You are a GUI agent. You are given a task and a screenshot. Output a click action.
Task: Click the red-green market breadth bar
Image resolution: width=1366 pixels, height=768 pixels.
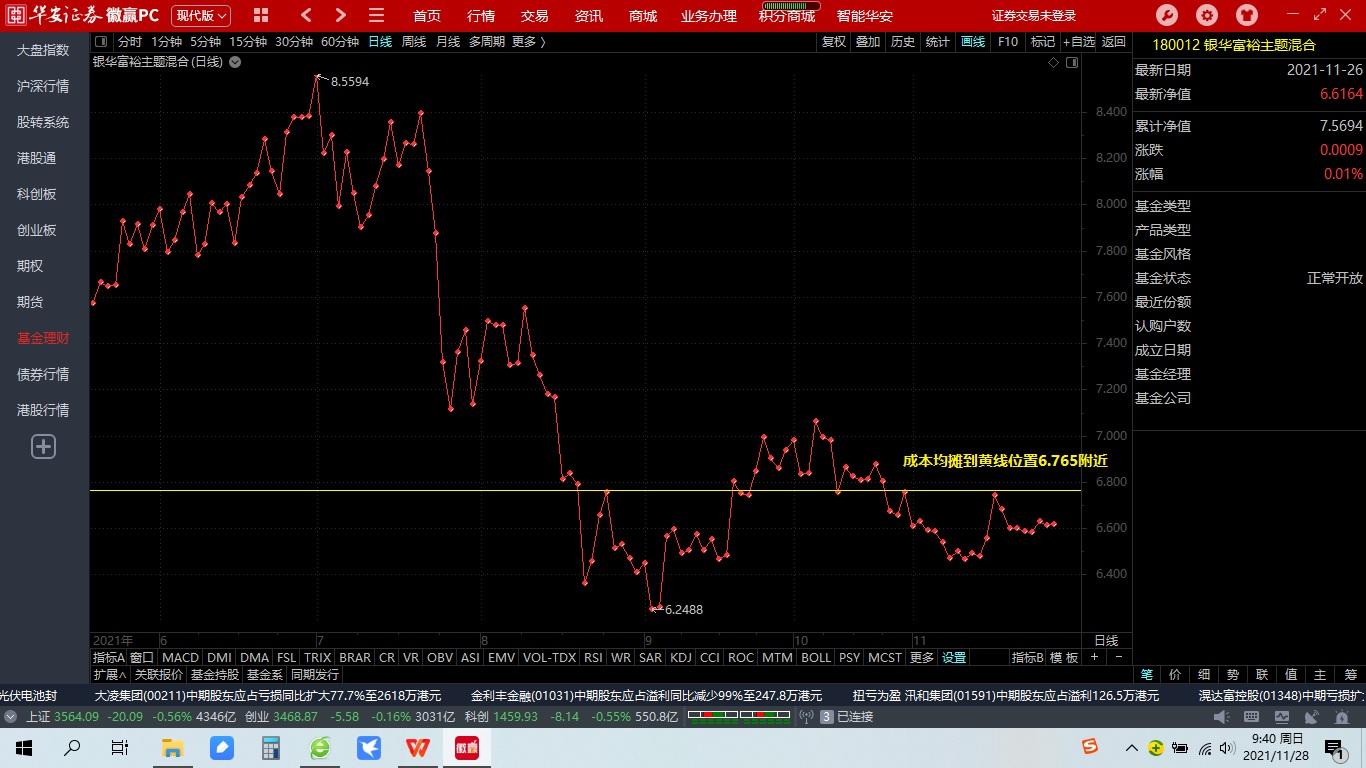pos(738,716)
